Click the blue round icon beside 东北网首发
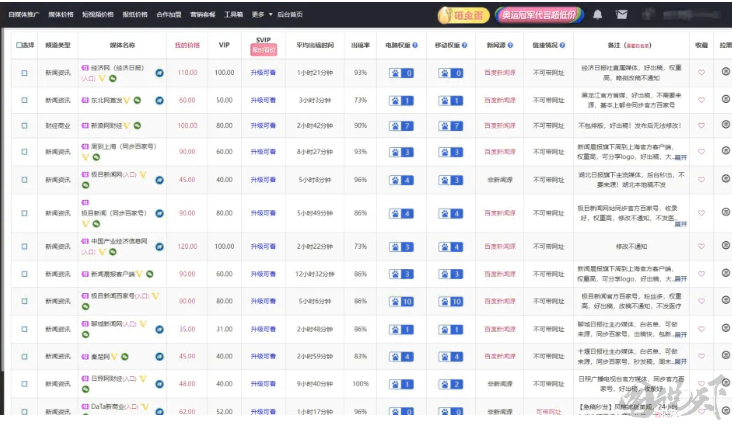 point(160,100)
